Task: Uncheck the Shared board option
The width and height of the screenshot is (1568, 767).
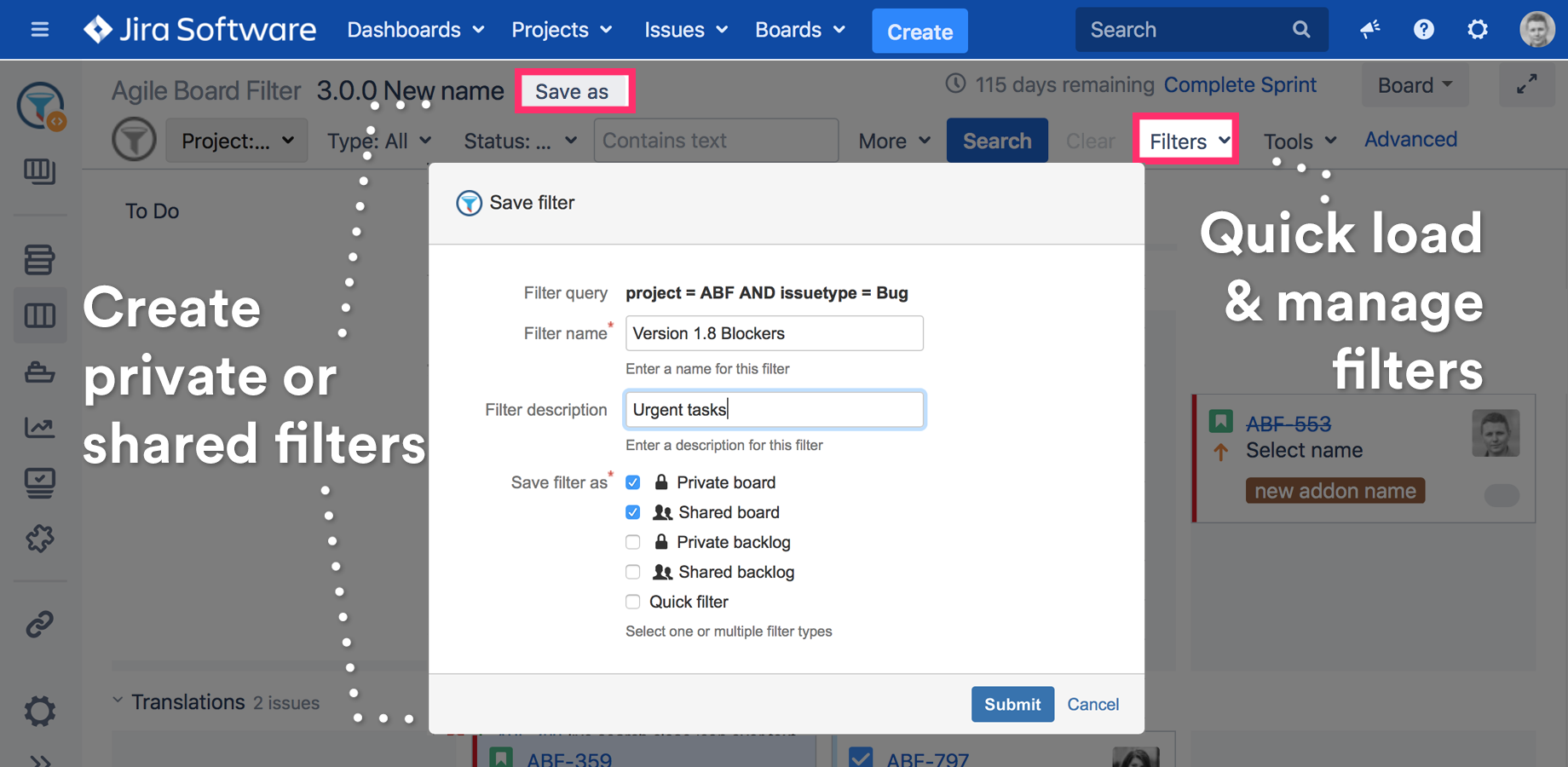Action: [632, 512]
